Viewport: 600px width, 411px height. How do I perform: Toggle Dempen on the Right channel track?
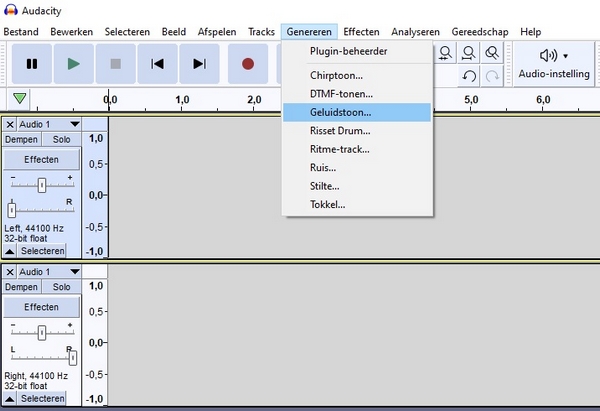click(21, 287)
